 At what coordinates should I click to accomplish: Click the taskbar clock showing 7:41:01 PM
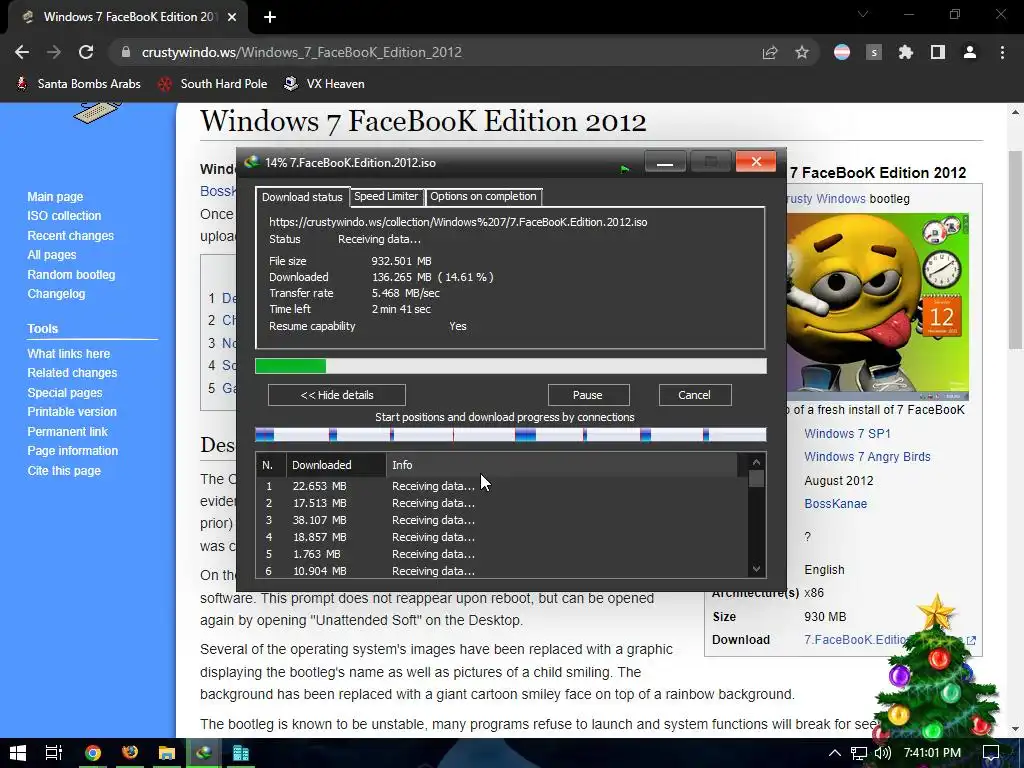point(933,753)
